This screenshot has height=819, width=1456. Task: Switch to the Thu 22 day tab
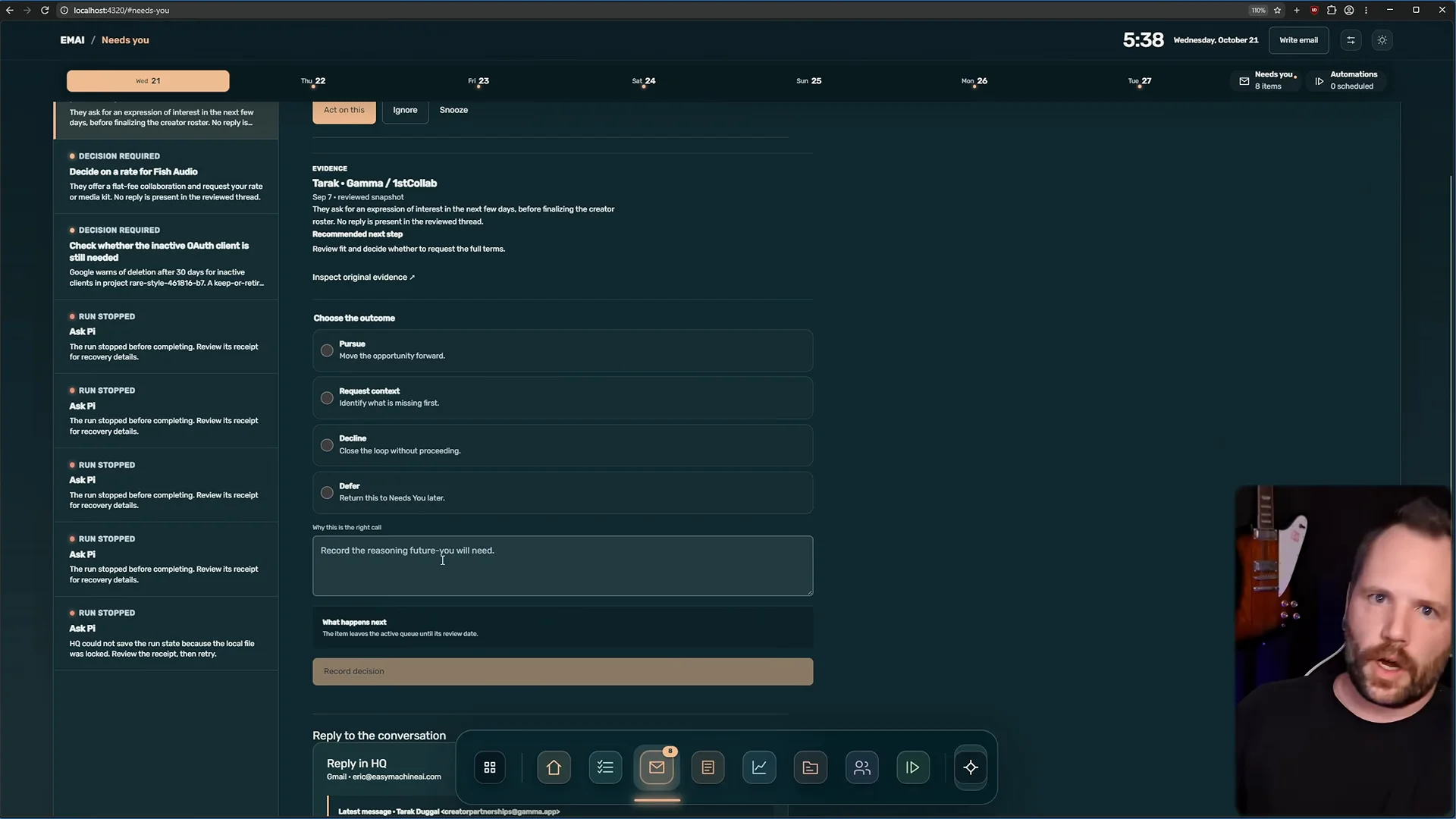313,81
